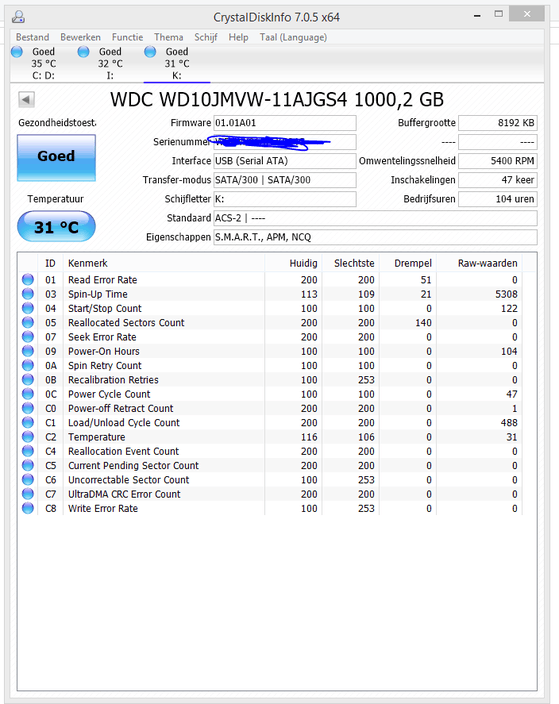Click status orb for UltraDMA CRC Error Count
Viewport: 559px width, 704px height.
28,494
